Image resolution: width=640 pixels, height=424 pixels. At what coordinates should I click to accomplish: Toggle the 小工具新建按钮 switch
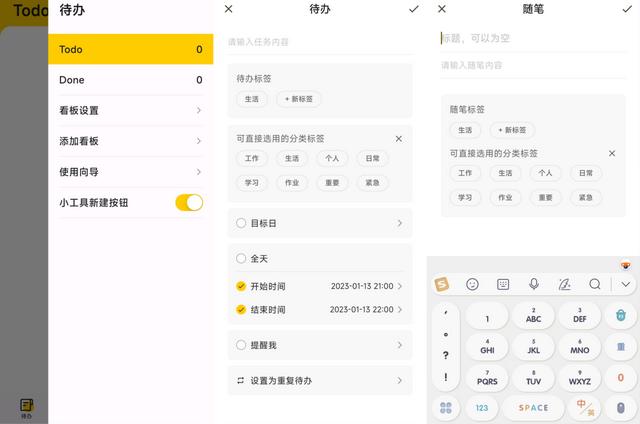click(x=189, y=202)
